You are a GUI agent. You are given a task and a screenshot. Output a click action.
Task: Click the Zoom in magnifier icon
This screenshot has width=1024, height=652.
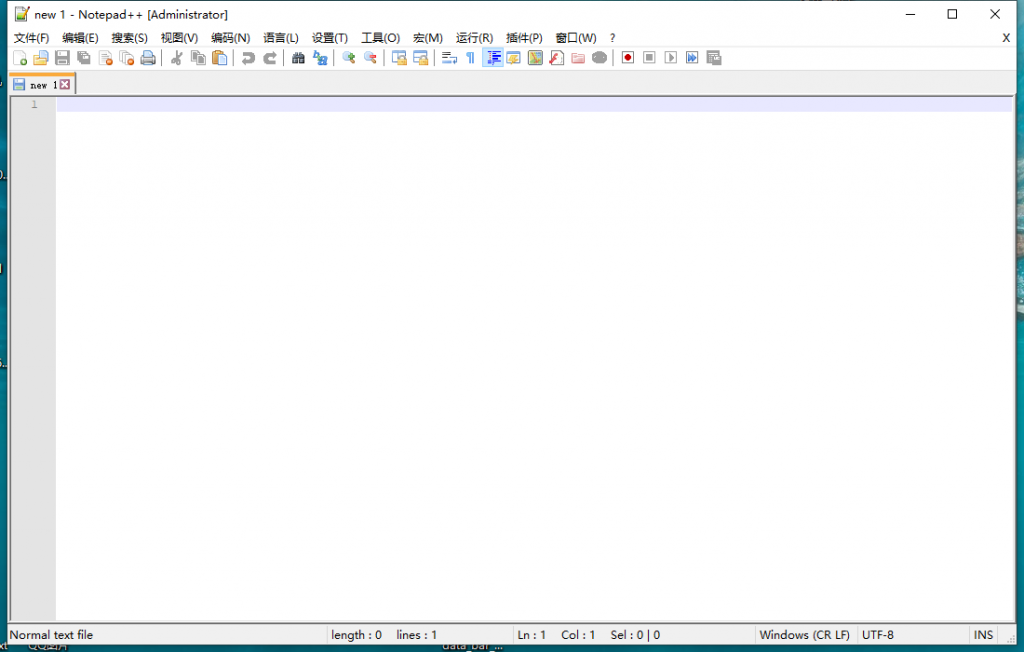click(x=349, y=58)
